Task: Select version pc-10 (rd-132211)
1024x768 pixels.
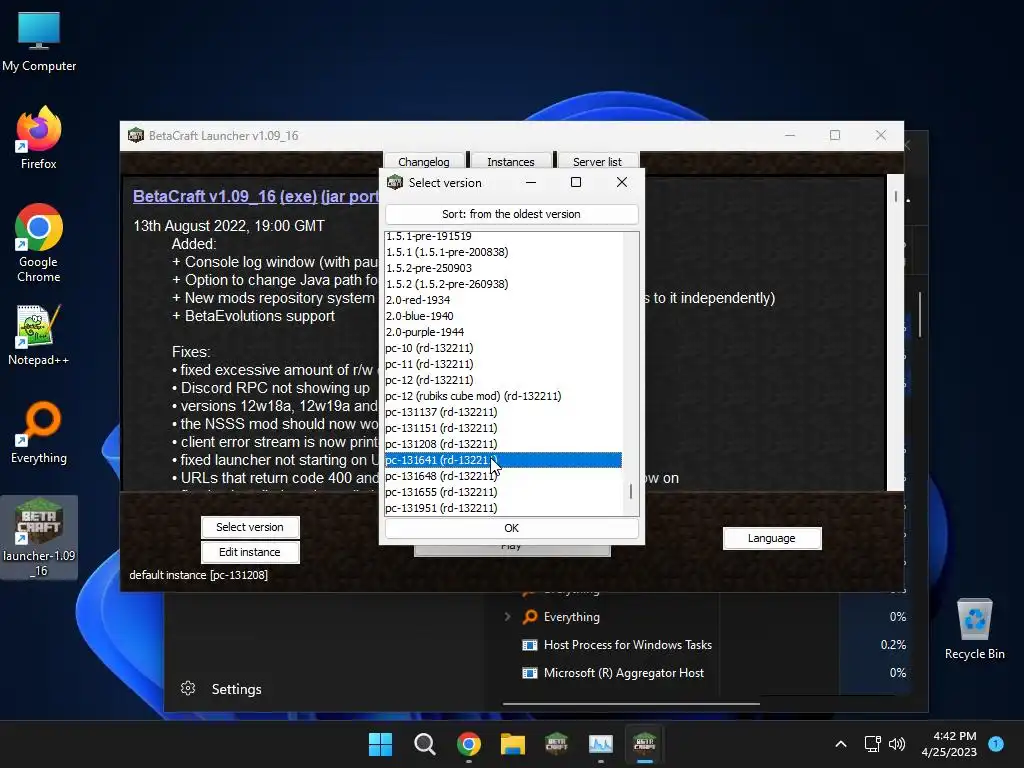Action: click(503, 347)
